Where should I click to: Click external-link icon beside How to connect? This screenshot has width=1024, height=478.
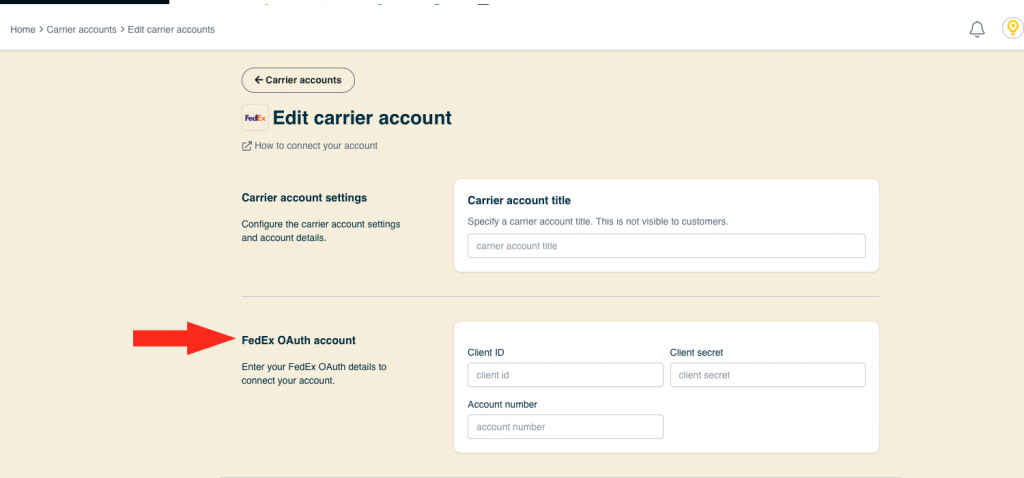(247, 146)
